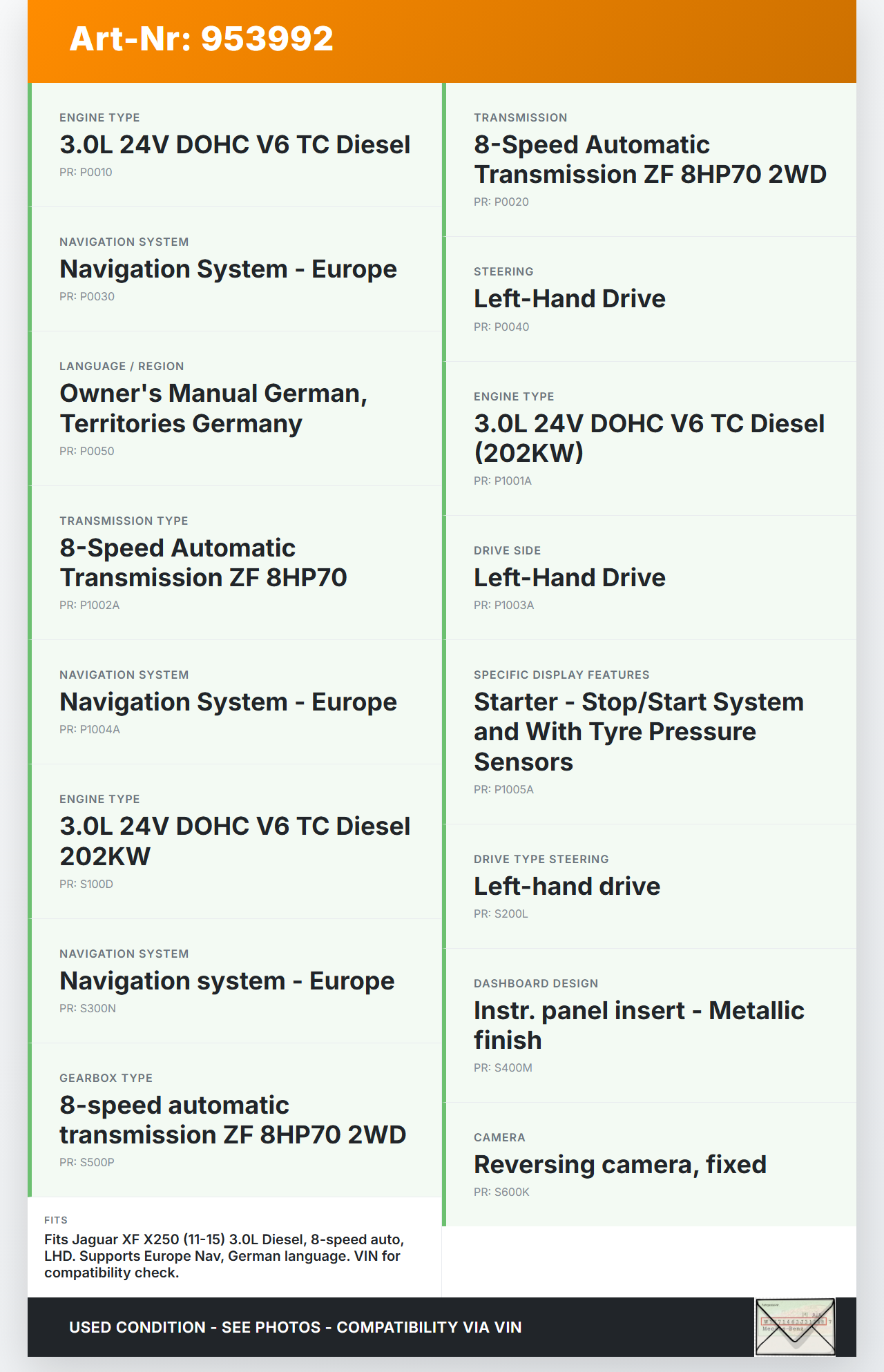Click the Used Condition footer notice text
Image resolution: width=884 pixels, height=1372 pixels.
pos(295,1327)
